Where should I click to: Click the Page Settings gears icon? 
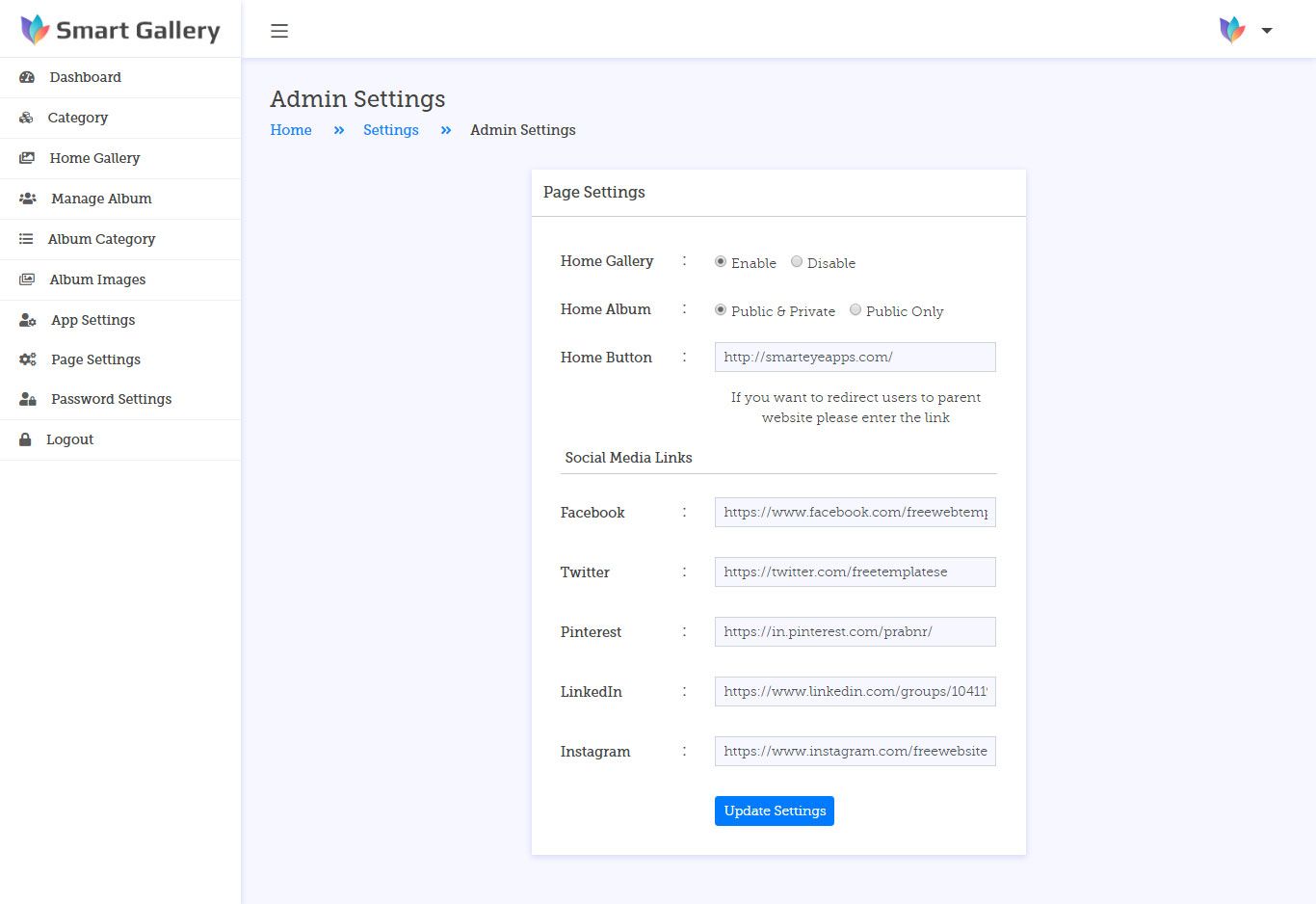click(x=28, y=359)
